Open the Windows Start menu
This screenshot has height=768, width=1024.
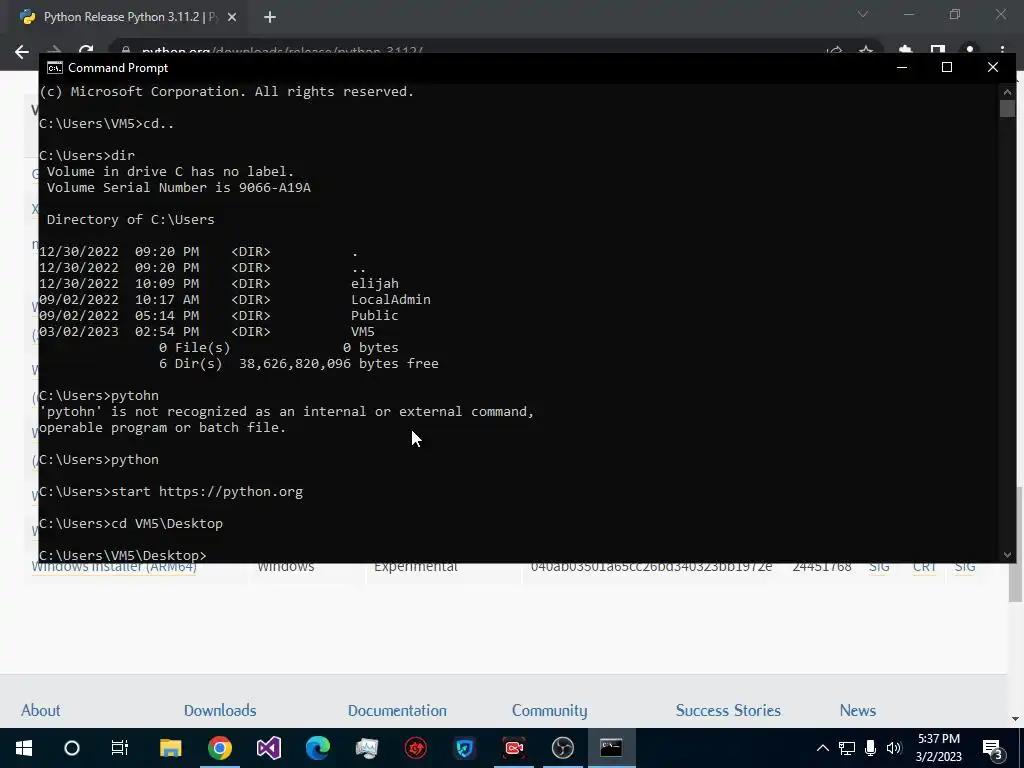click(x=24, y=748)
